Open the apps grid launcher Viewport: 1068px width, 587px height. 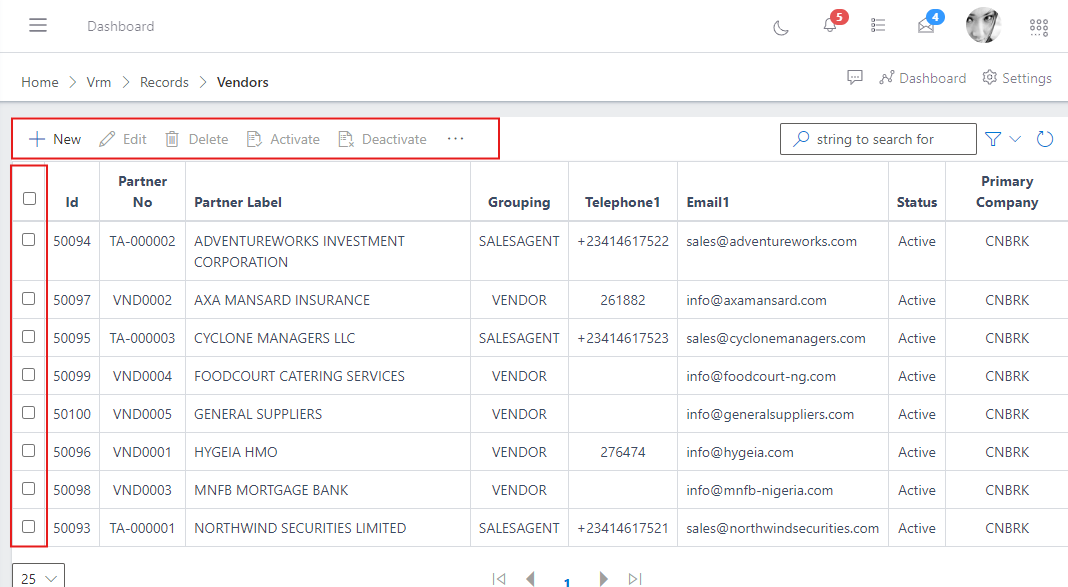pos(1039,27)
